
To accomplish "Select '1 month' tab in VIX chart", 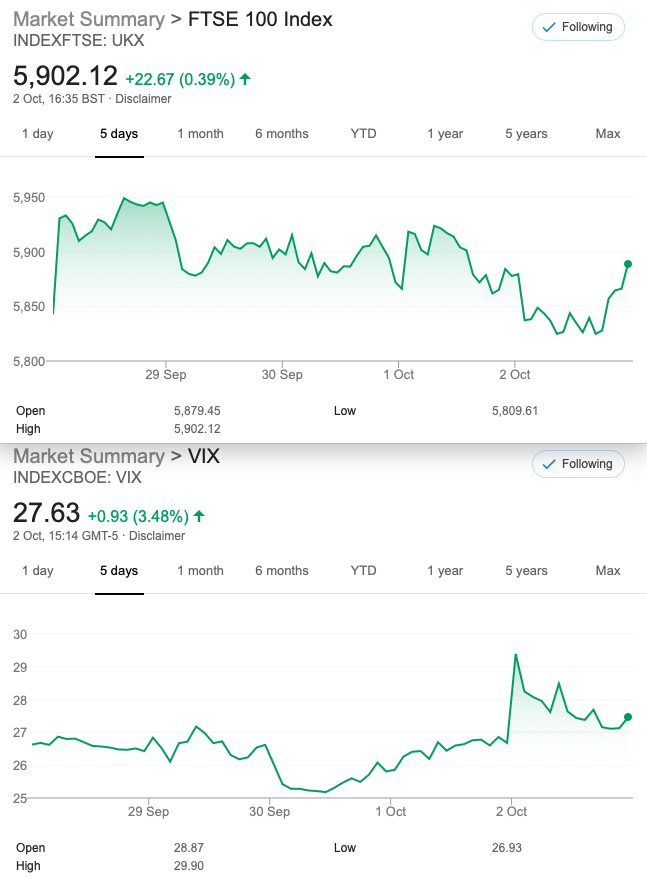I will click(x=201, y=571).
